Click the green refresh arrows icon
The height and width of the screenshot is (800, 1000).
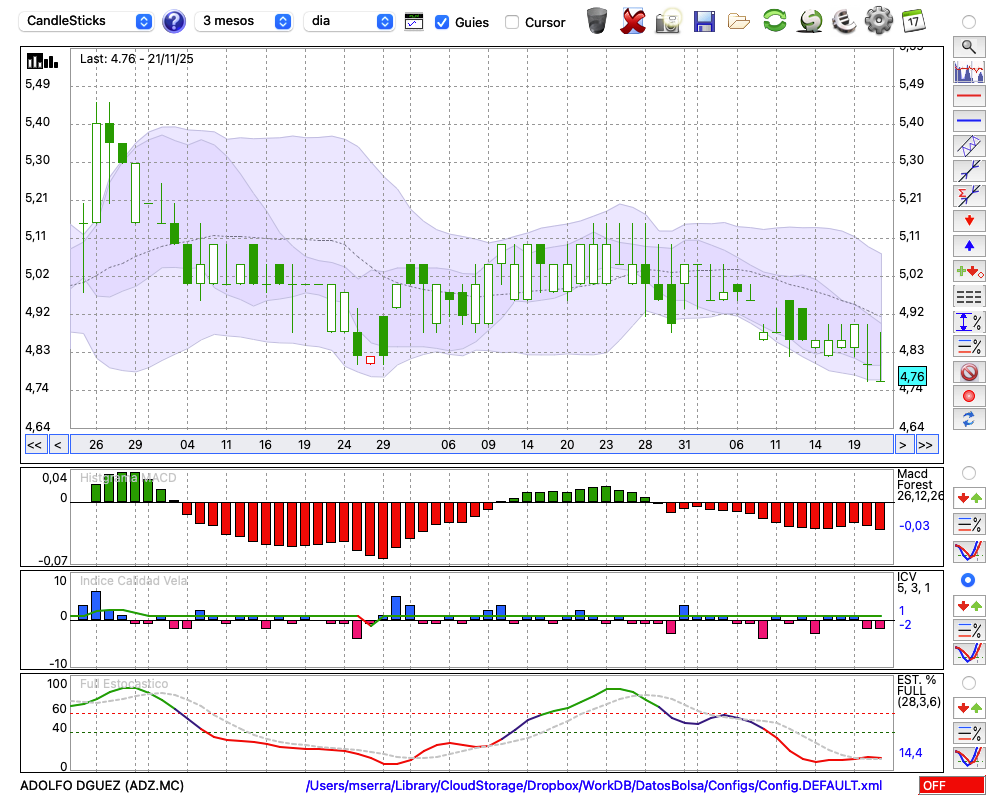(774, 21)
